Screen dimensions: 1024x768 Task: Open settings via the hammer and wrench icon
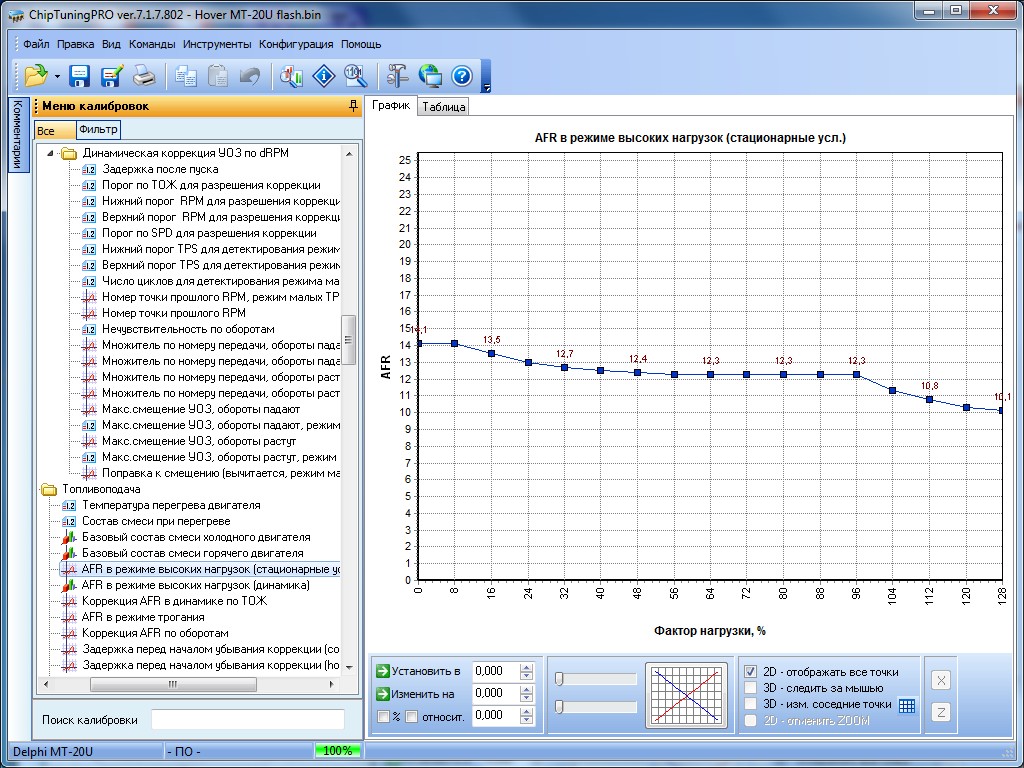(x=398, y=76)
